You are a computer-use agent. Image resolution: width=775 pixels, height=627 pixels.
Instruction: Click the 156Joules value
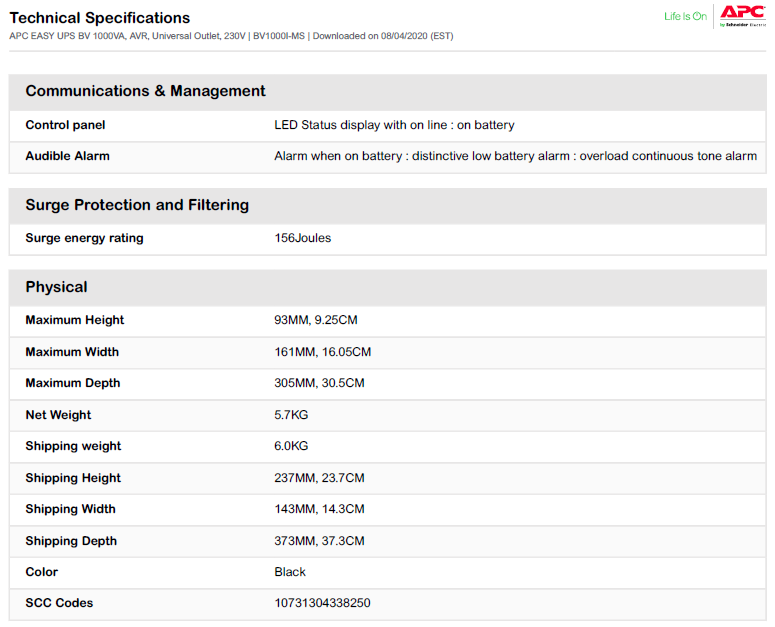coord(302,238)
